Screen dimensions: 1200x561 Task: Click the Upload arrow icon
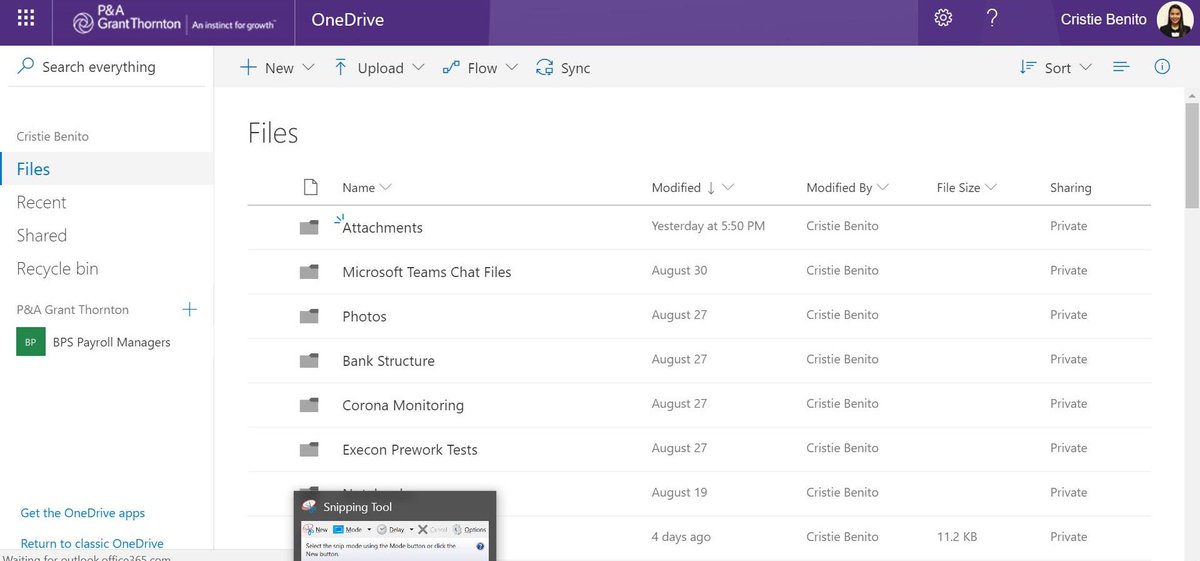340,67
